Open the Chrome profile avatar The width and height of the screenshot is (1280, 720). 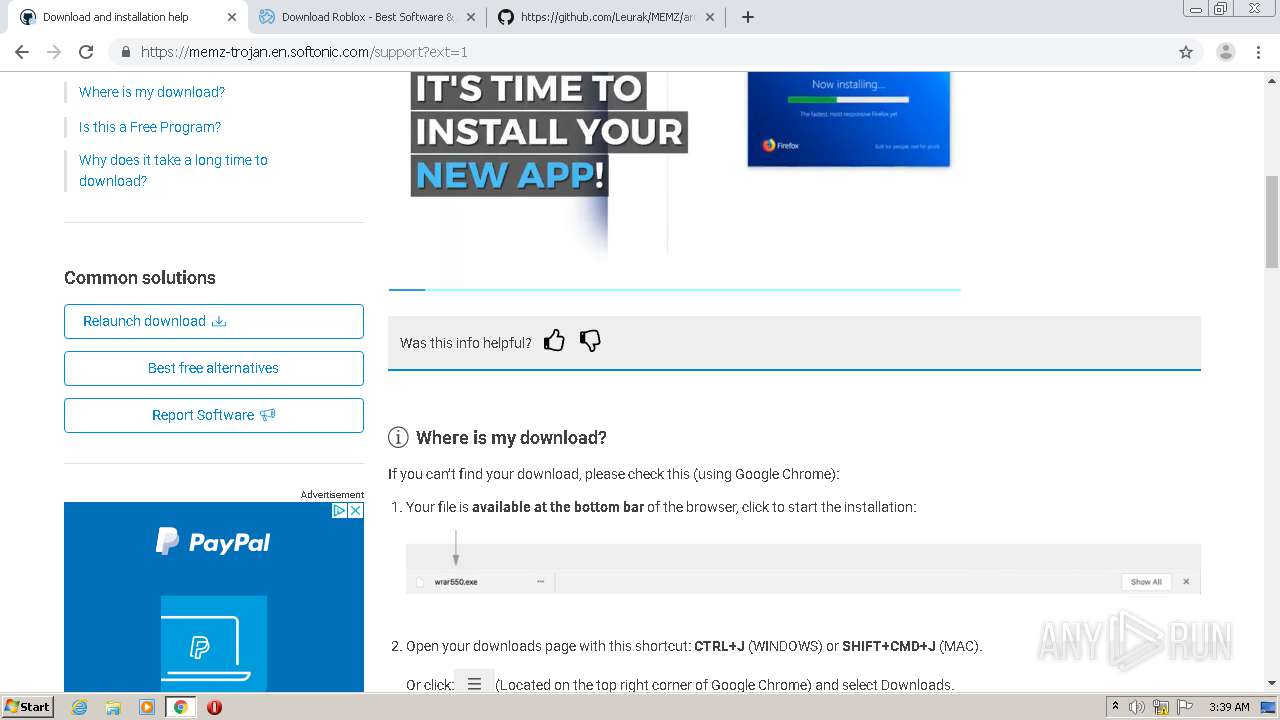click(x=1225, y=52)
